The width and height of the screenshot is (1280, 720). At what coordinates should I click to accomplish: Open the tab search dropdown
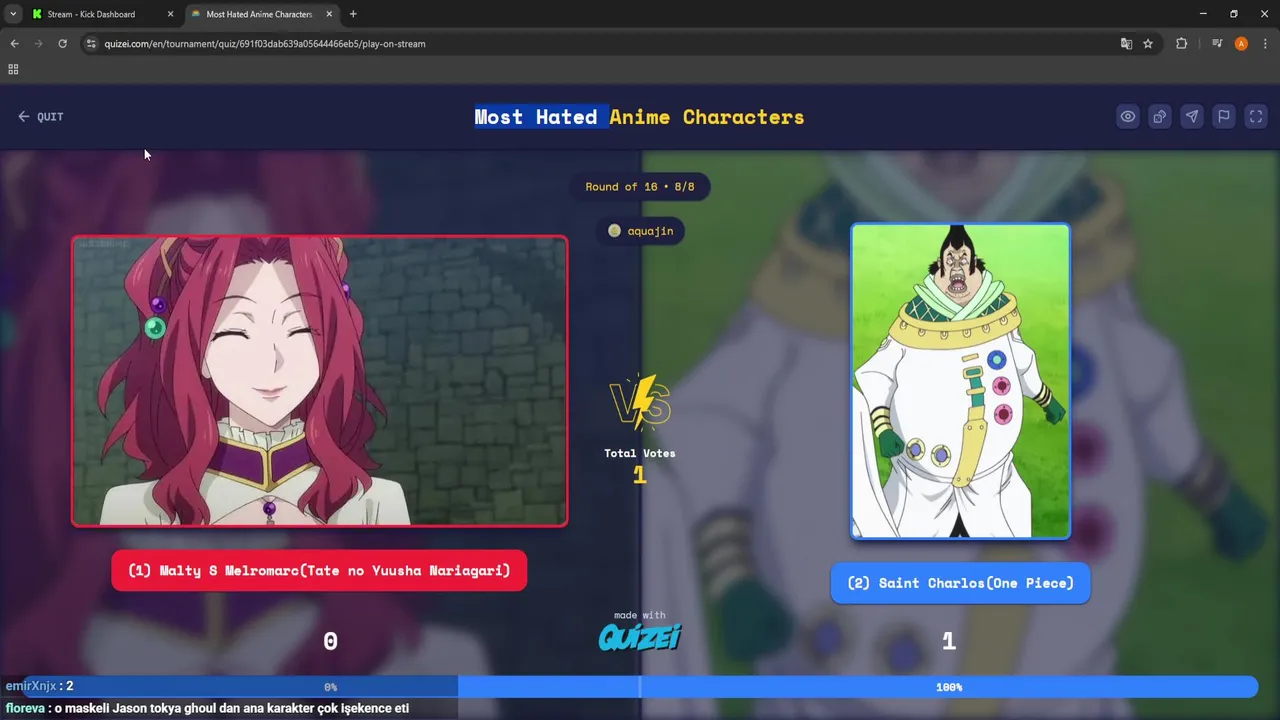click(x=12, y=14)
